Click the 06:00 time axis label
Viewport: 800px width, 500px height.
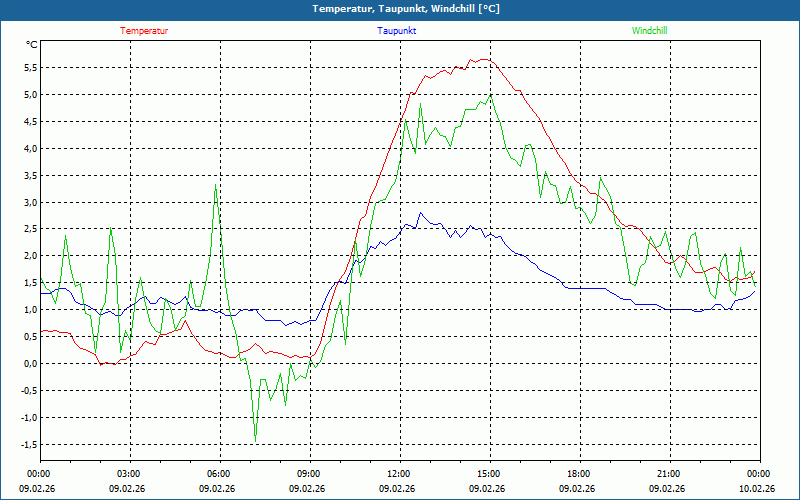pyautogui.click(x=219, y=474)
